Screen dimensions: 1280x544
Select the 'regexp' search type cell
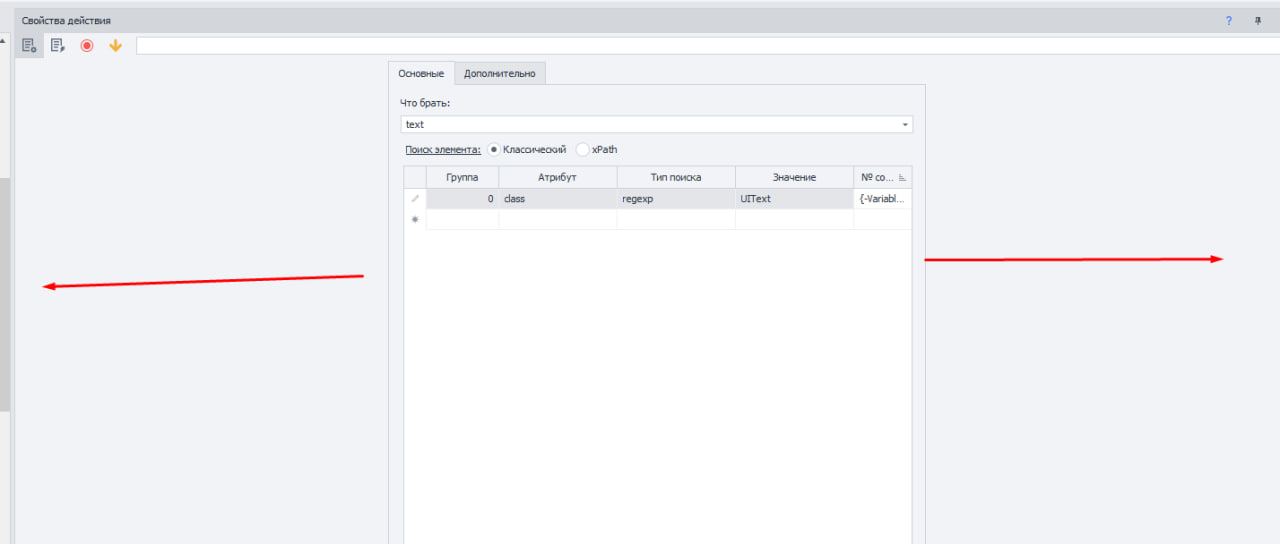(x=676, y=199)
